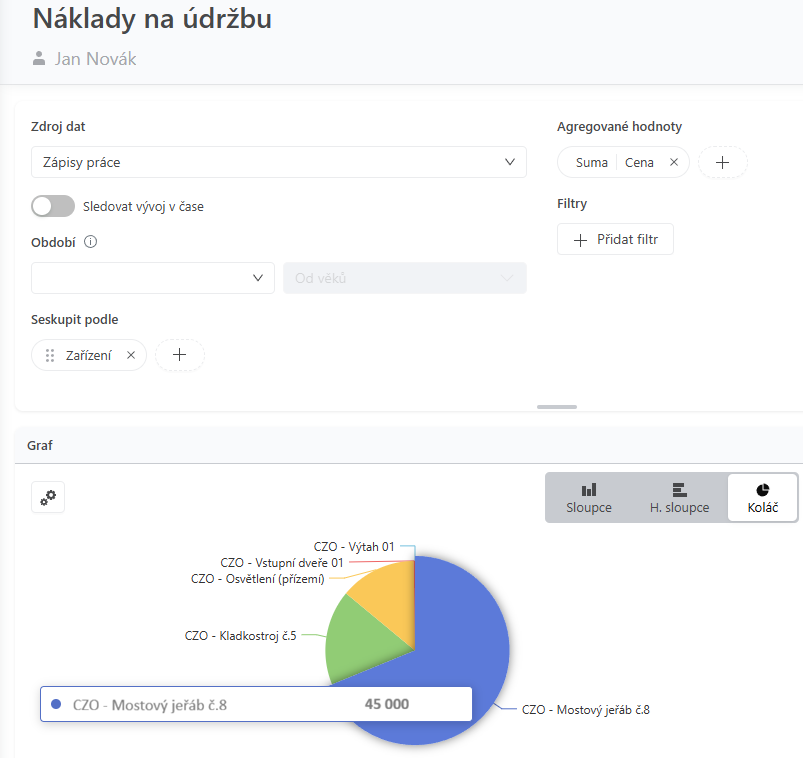The height and width of the screenshot is (758, 803).
Task: Add a new aggregated value
Action: [722, 162]
